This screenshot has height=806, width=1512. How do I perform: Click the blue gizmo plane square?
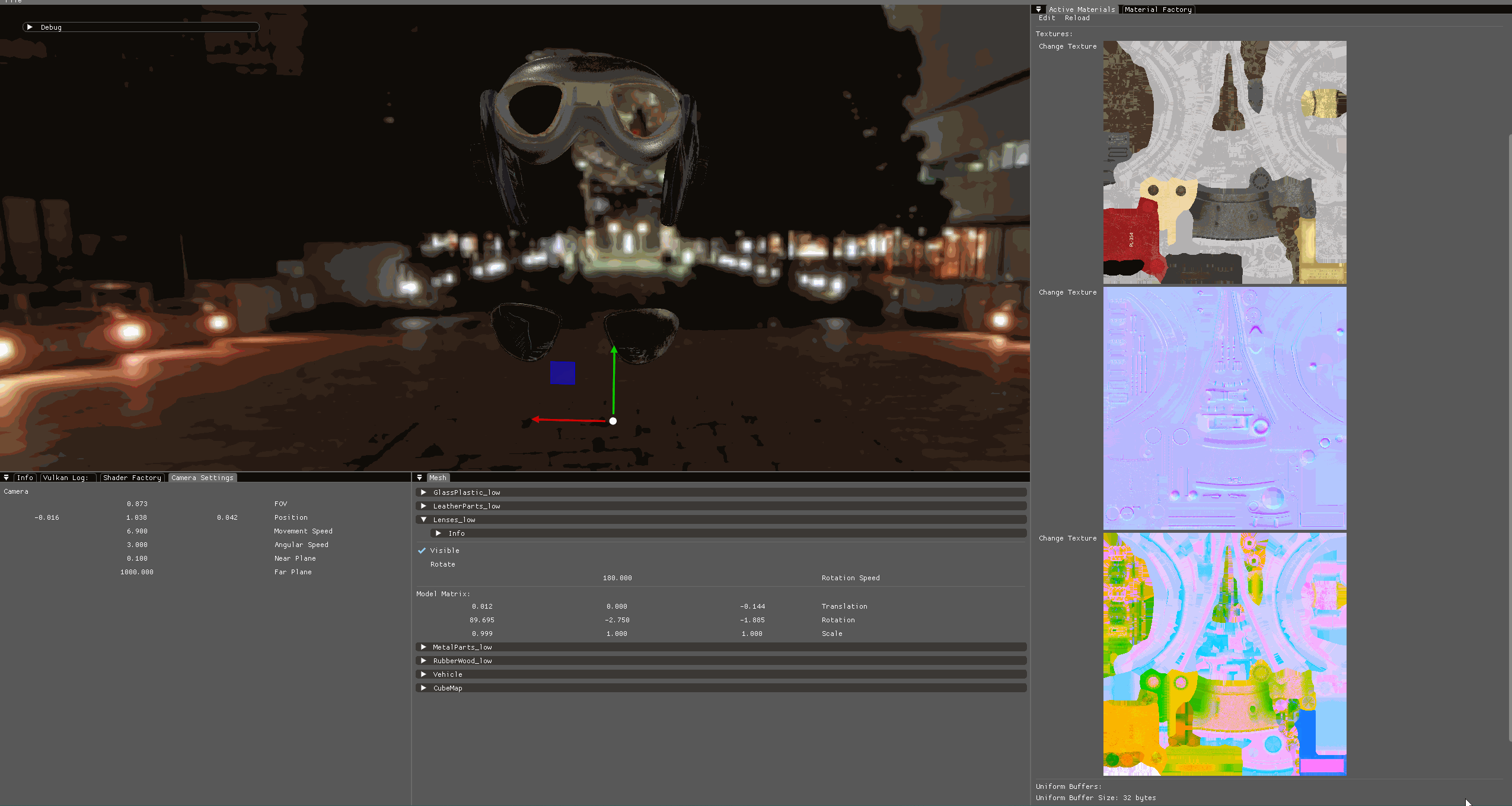click(x=562, y=373)
